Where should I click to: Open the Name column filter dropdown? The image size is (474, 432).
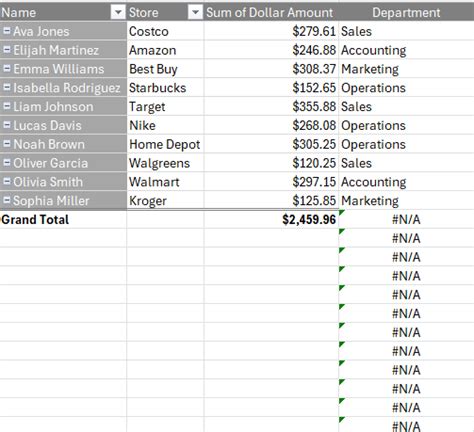(x=118, y=13)
